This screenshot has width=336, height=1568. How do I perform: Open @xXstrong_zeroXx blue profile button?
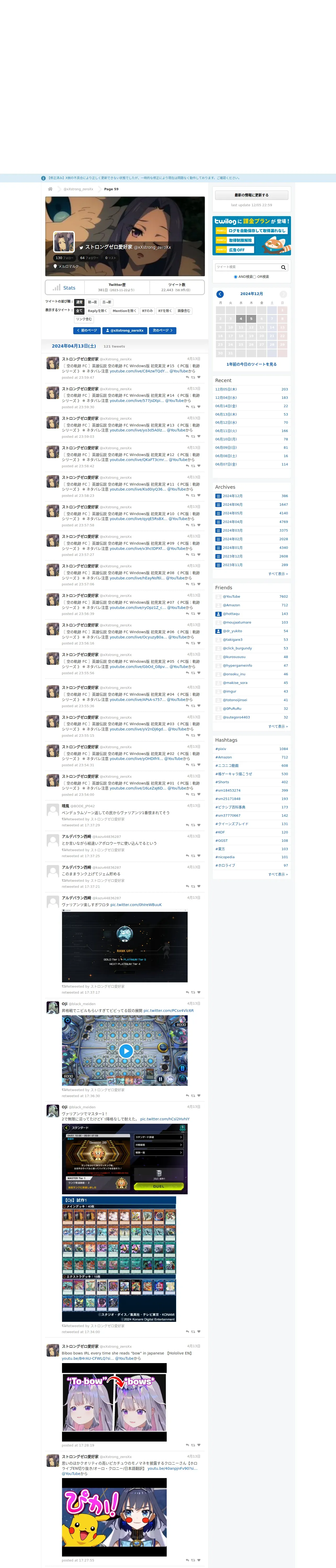coord(125,331)
